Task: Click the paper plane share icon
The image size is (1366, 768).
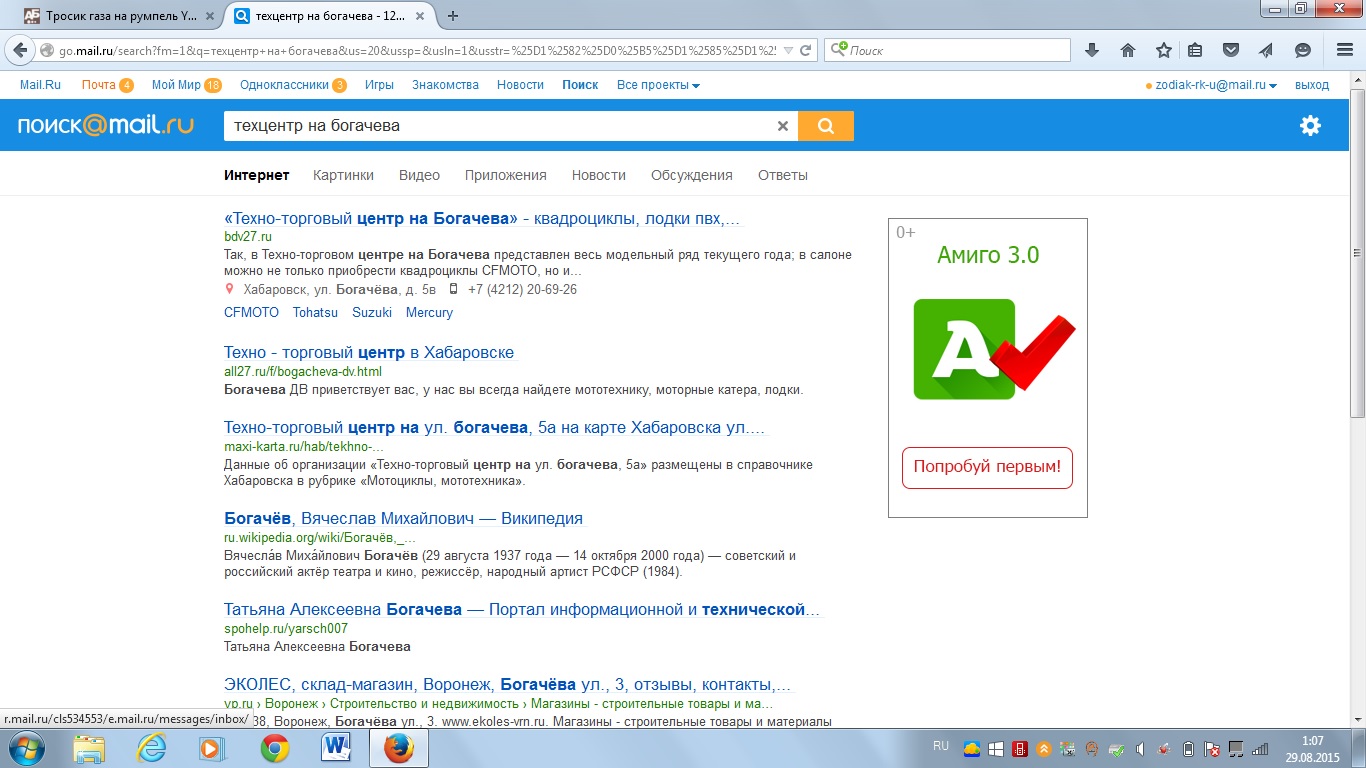Action: point(1266,50)
